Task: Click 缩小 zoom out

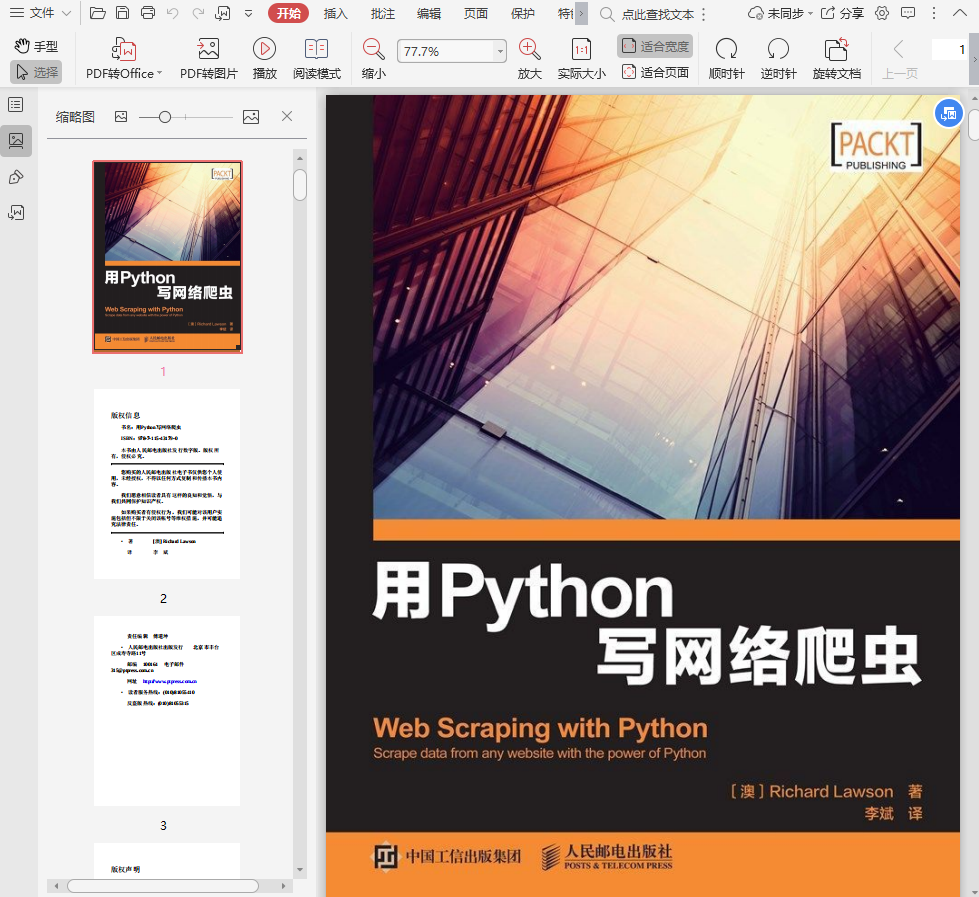Action: click(373, 59)
